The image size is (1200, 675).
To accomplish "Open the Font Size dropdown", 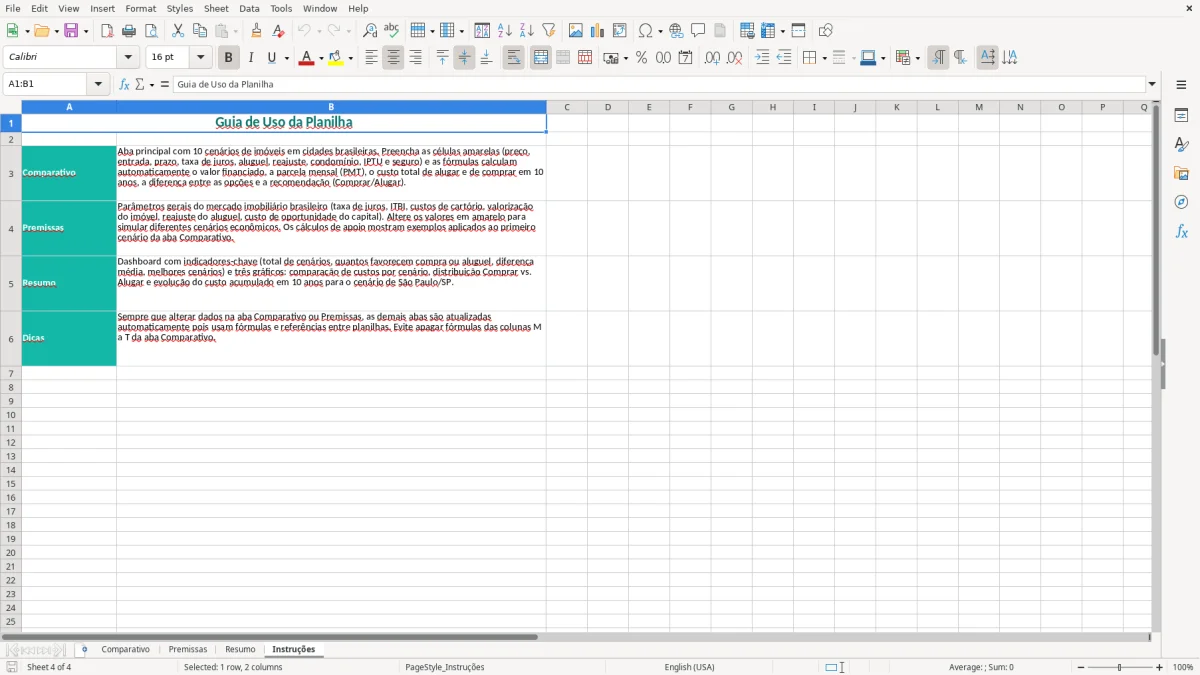I will (200, 58).
